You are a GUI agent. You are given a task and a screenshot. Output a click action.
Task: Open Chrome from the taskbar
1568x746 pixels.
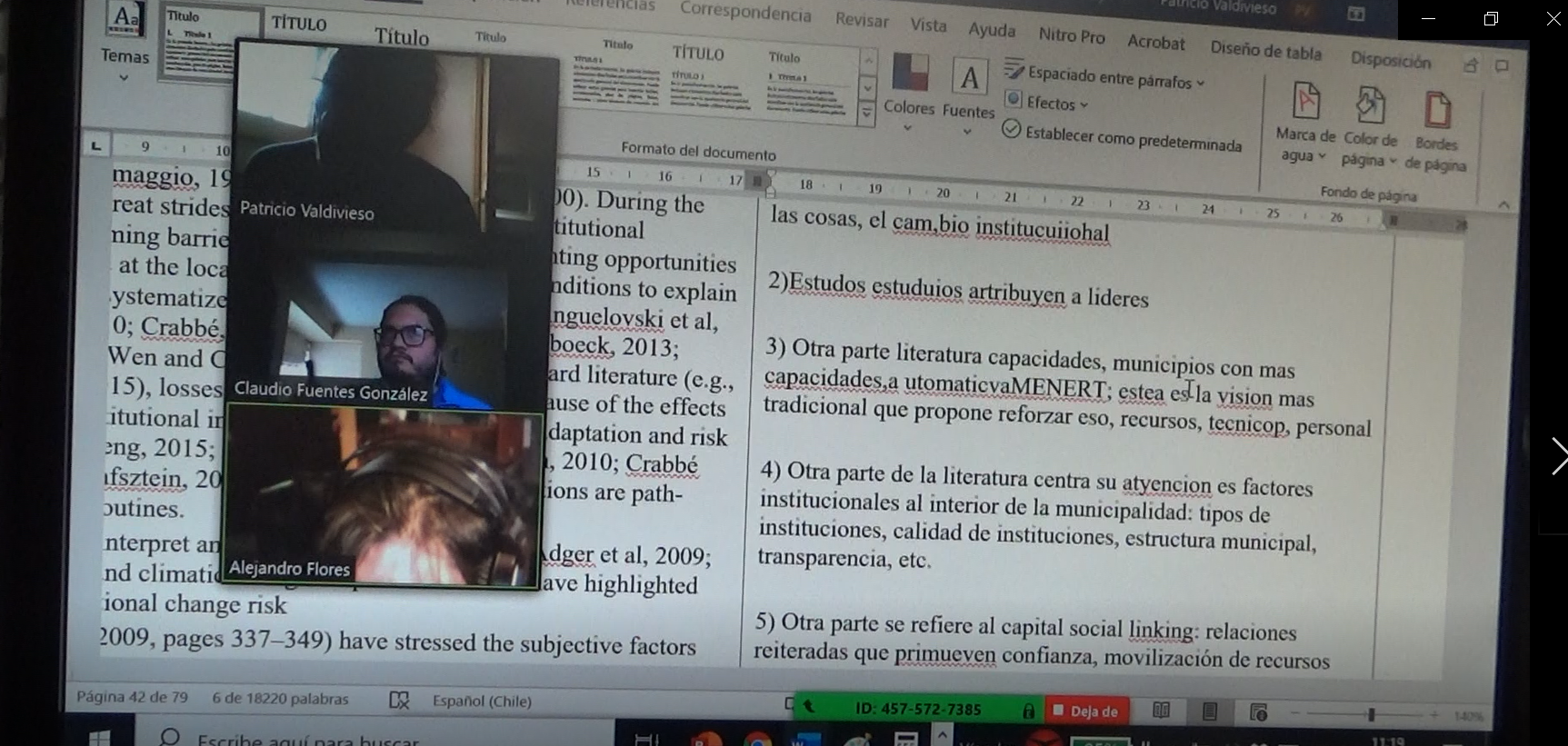[x=757, y=739]
